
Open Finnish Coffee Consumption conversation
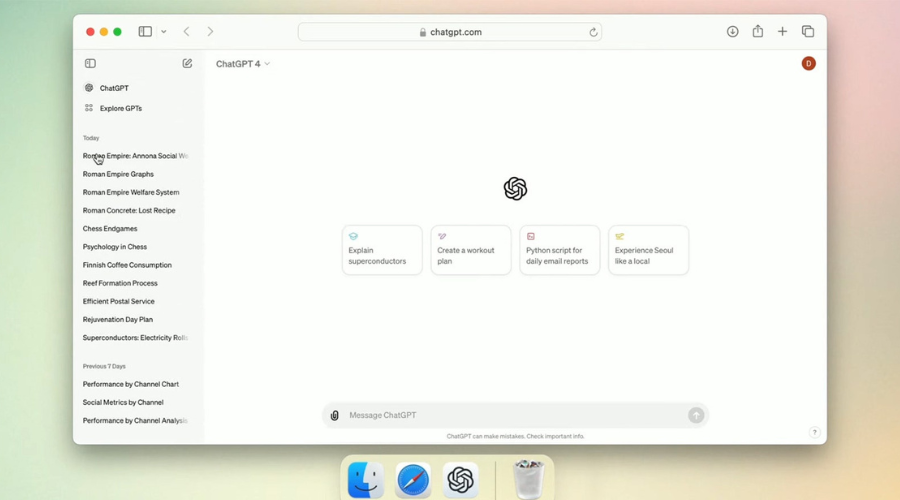(127, 265)
